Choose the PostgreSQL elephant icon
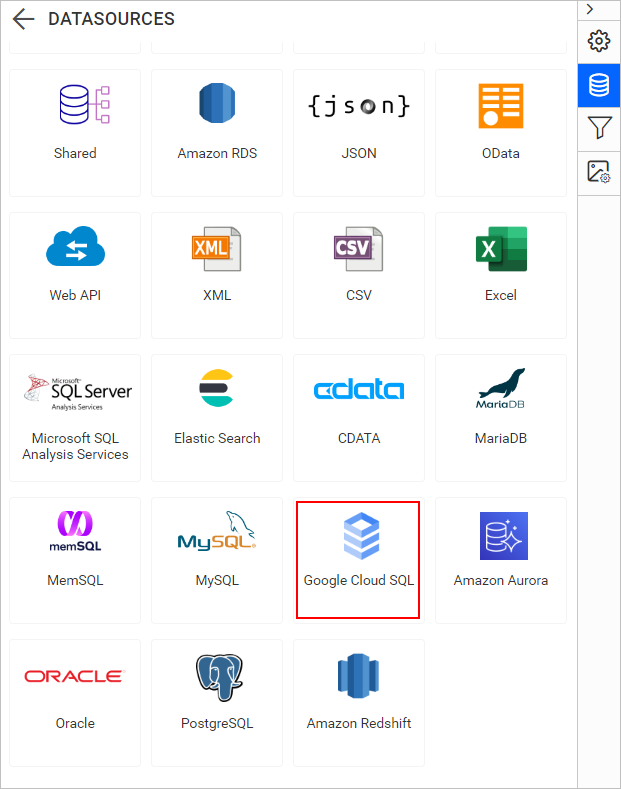 pyautogui.click(x=219, y=677)
